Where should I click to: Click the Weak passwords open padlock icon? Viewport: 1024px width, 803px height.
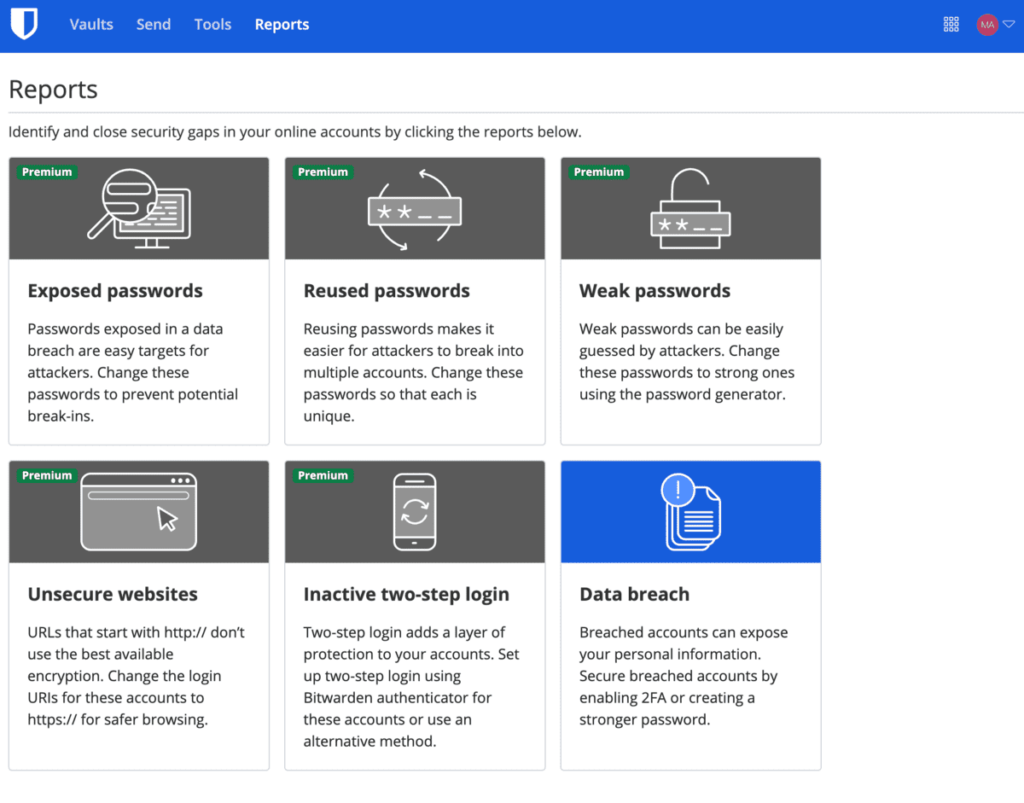(690, 209)
